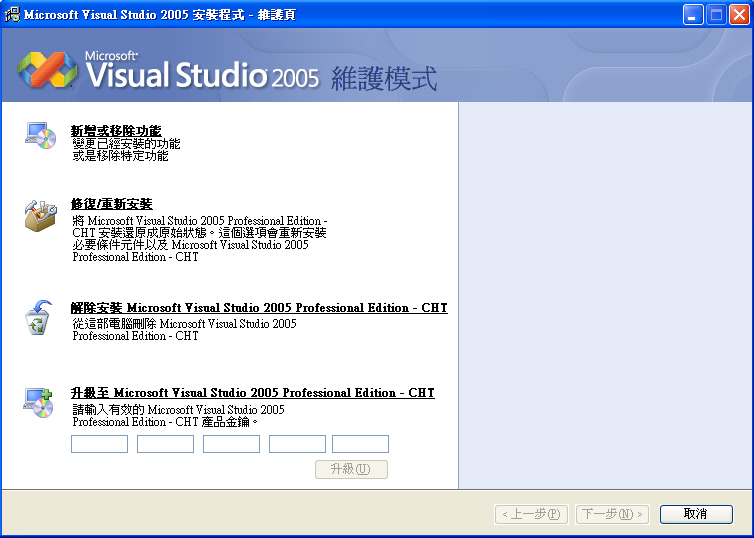The width and height of the screenshot is (754, 538).
Task: Click the recycle bin icon beside 解除安裝
Action: coord(38,318)
